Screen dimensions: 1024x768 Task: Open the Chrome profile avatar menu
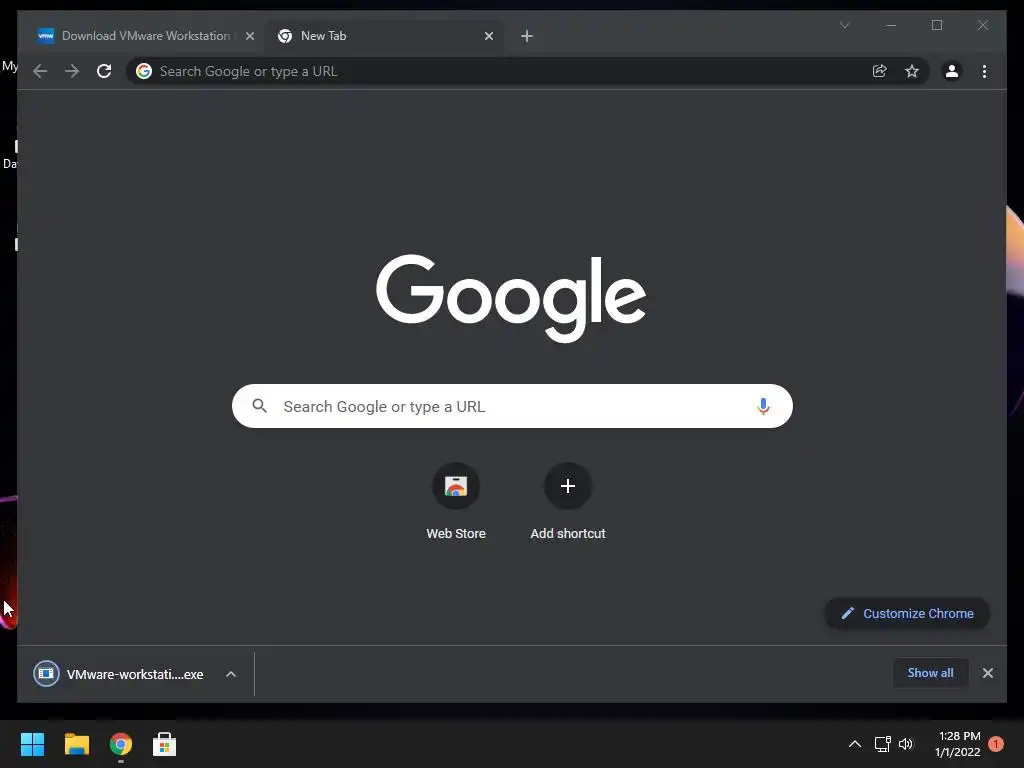pos(952,71)
